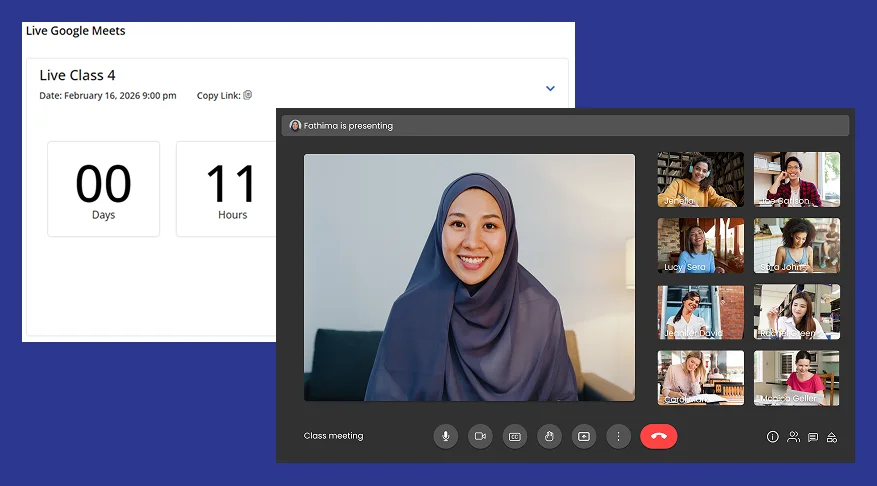
Task: Open the three-dot more options menu
Action: click(618, 436)
